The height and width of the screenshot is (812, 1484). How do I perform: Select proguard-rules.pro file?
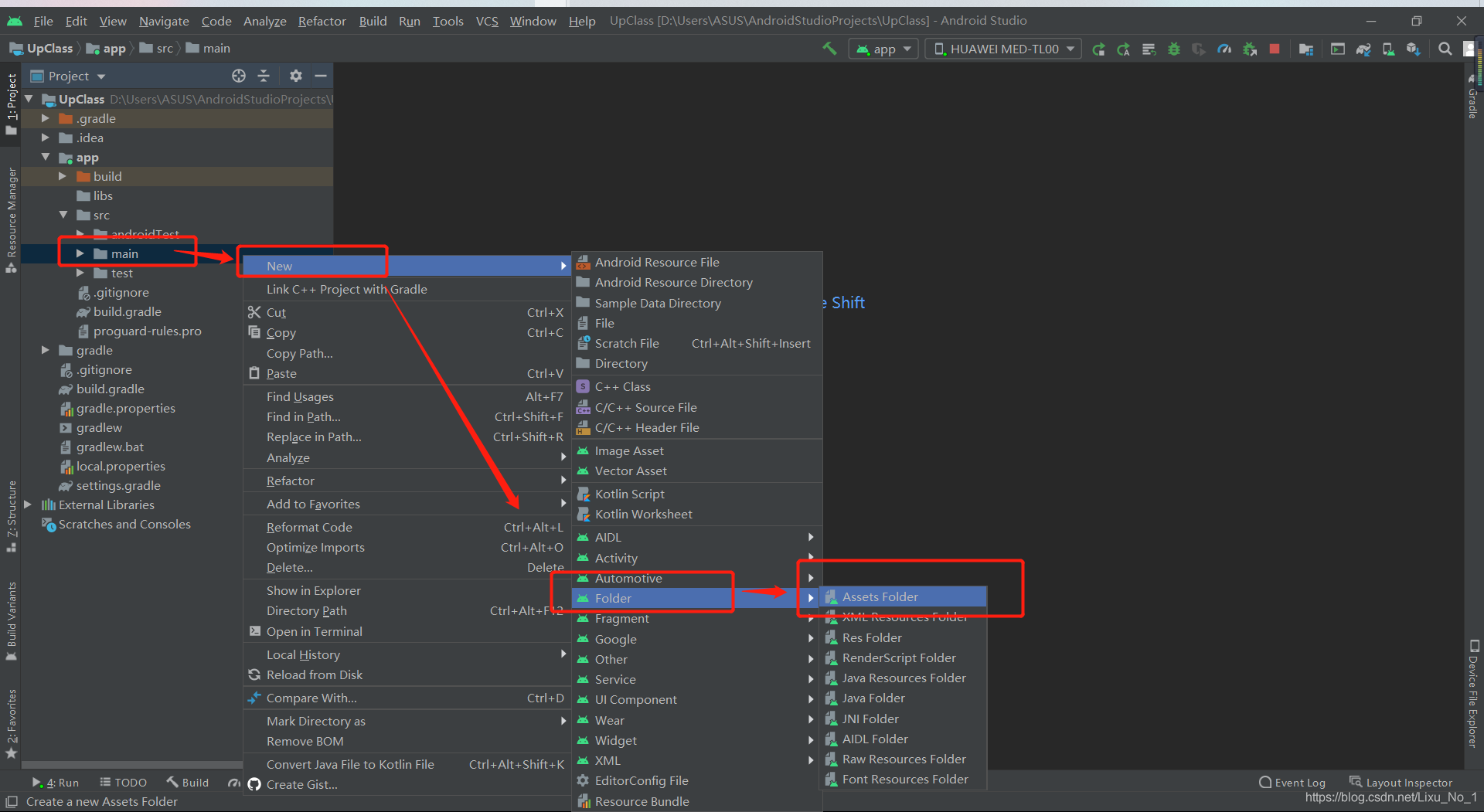[147, 331]
